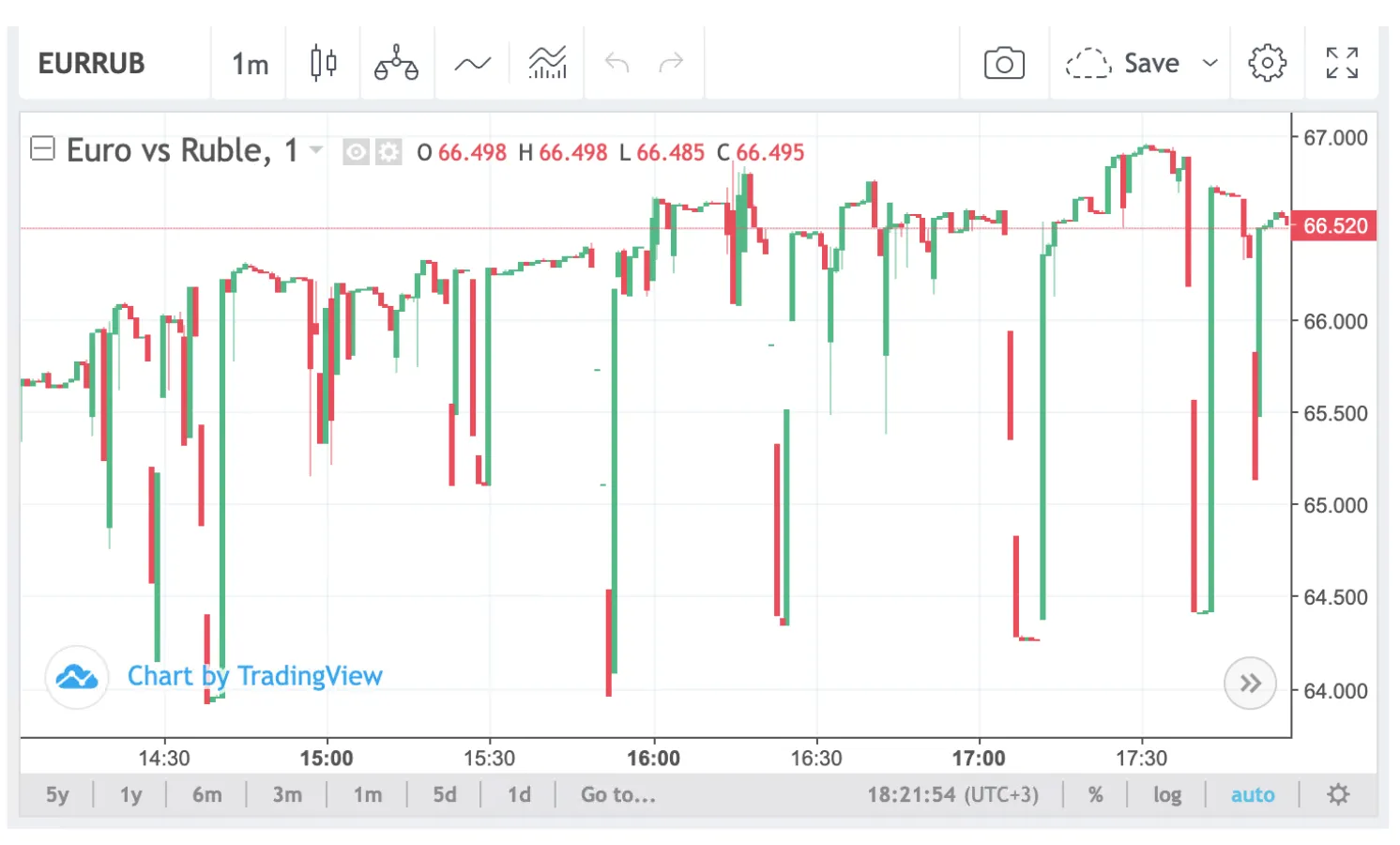
Task: Select the 3m date range
Action: pyautogui.click(x=287, y=795)
